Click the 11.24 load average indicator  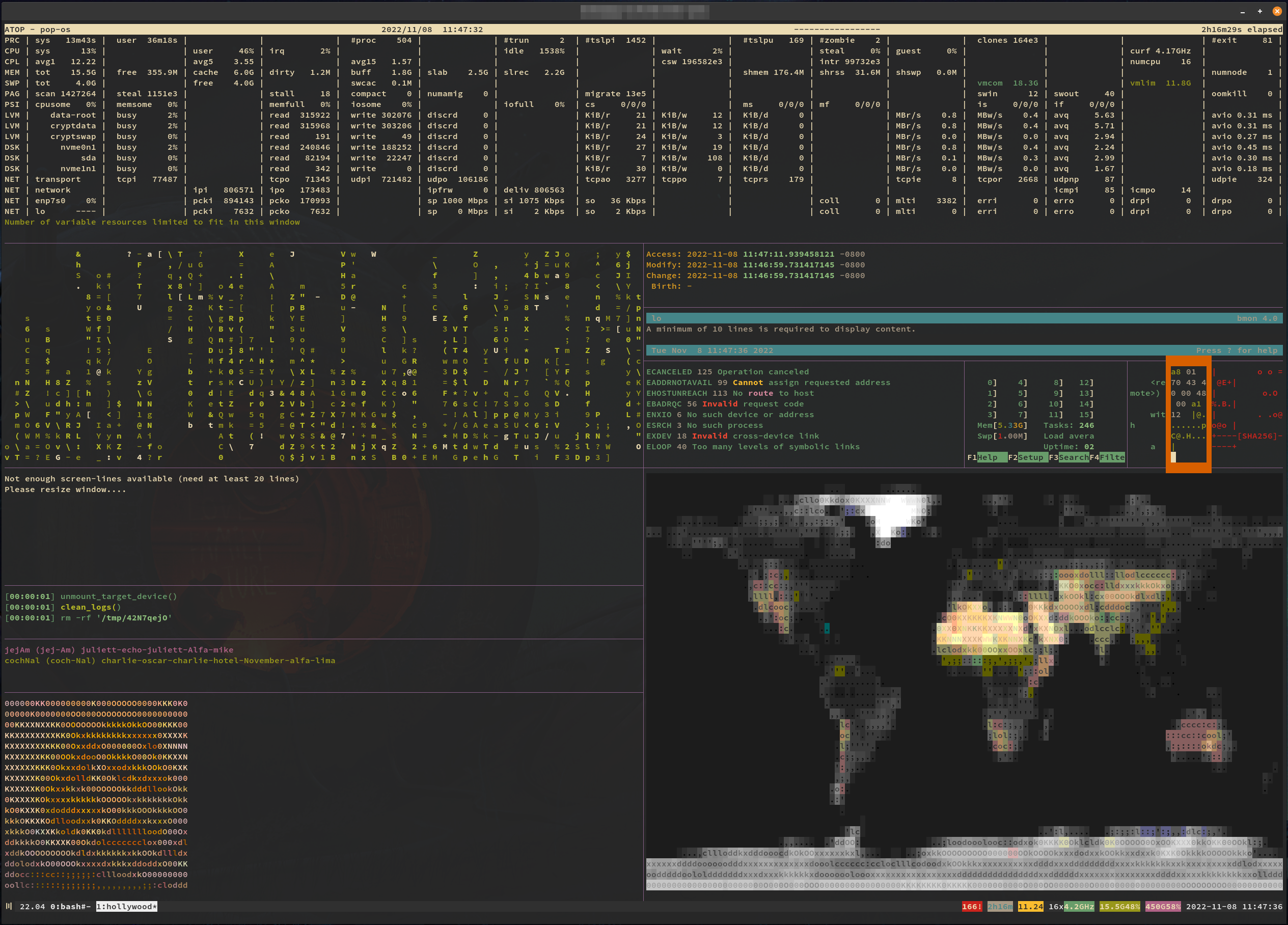1030,907
